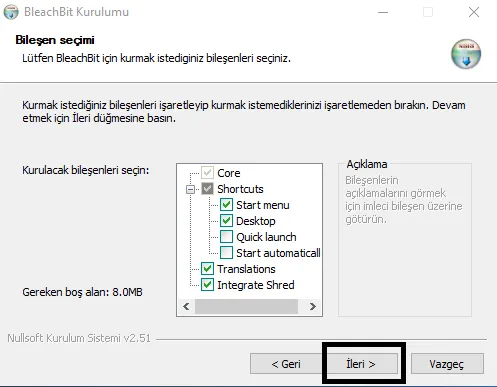Click the disabled Core component checkbox
Screen dimensions: 497x387
(x=207, y=173)
